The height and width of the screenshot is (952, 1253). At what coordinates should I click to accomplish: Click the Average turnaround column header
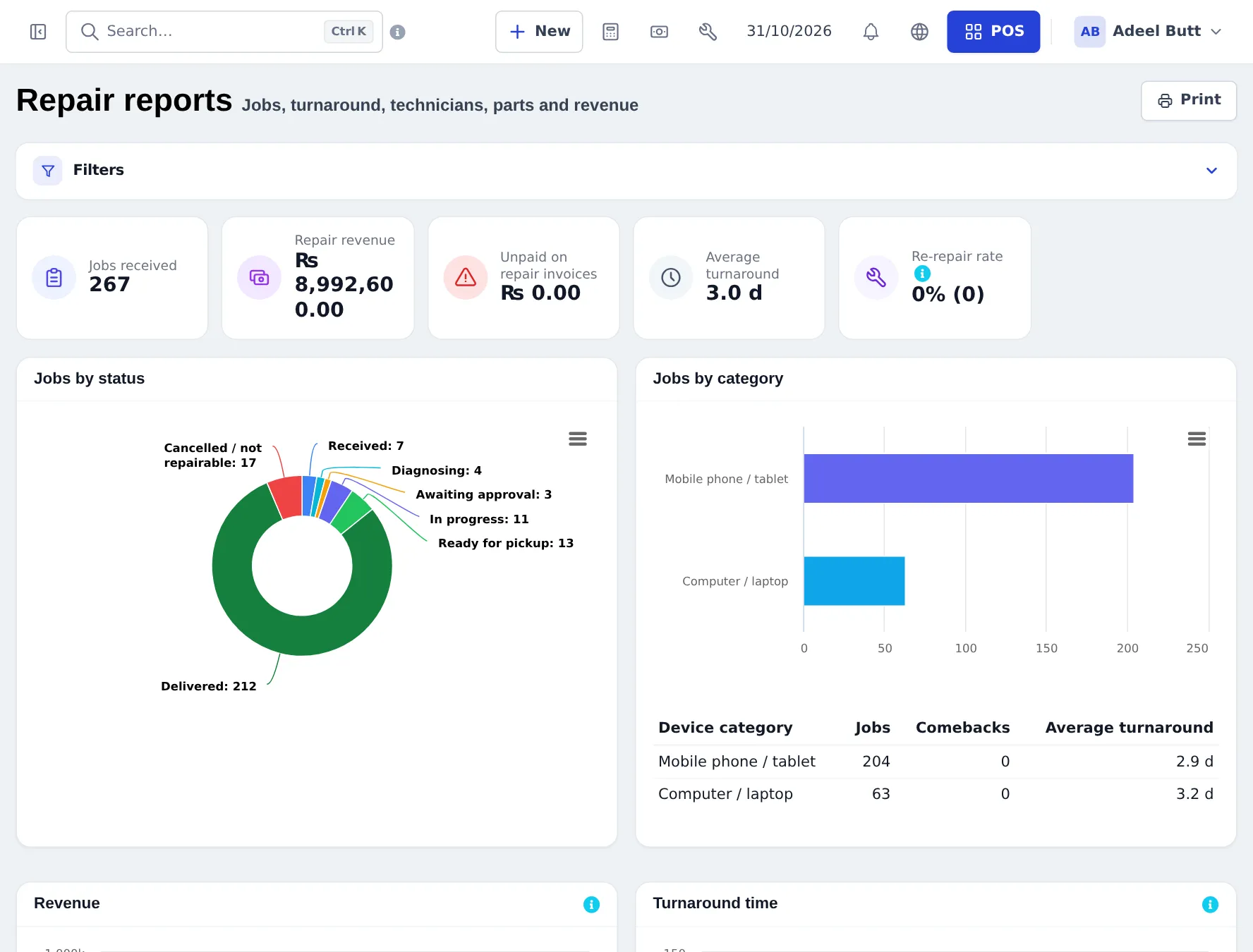click(1129, 728)
